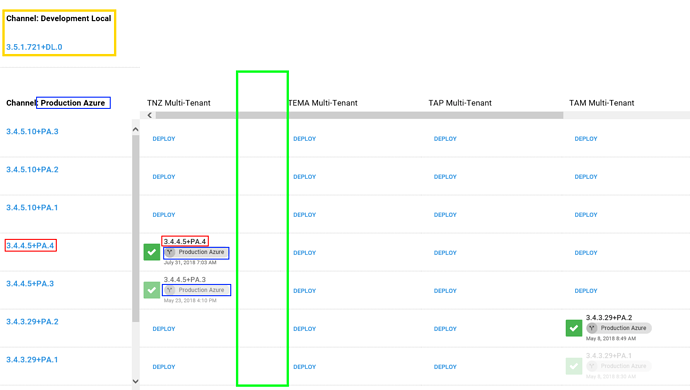This screenshot has height=390, width=690.
Task: Click left arrow of horizontal scrollbar
Action: point(150,115)
